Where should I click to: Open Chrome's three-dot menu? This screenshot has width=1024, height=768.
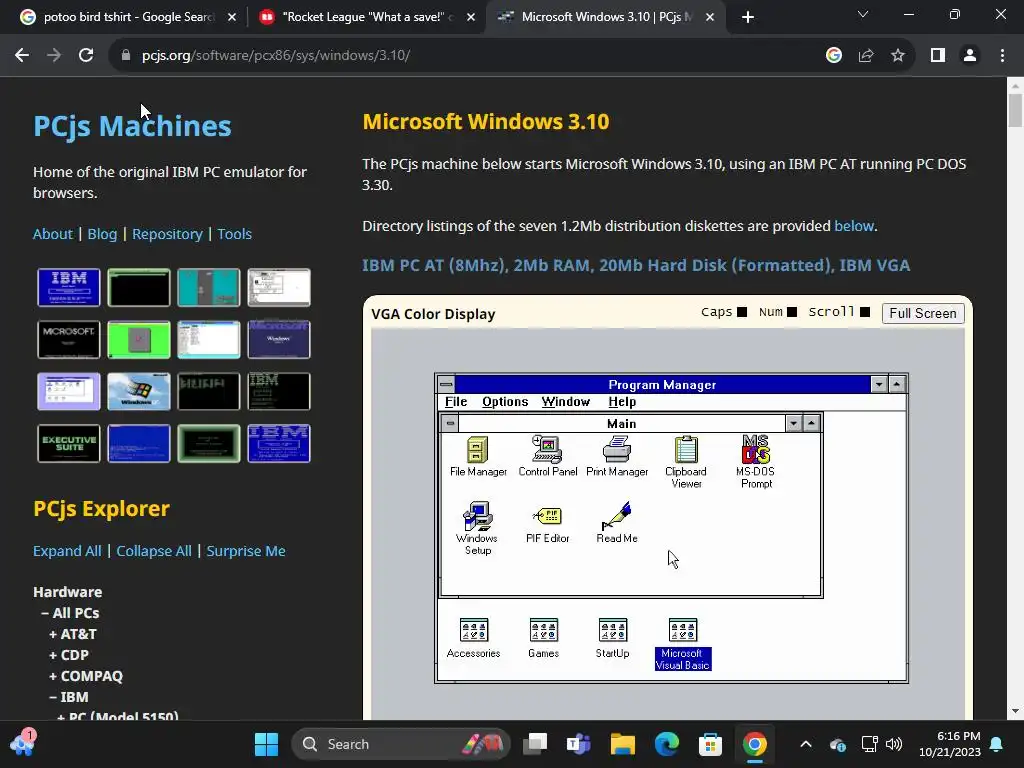click(x=1002, y=56)
